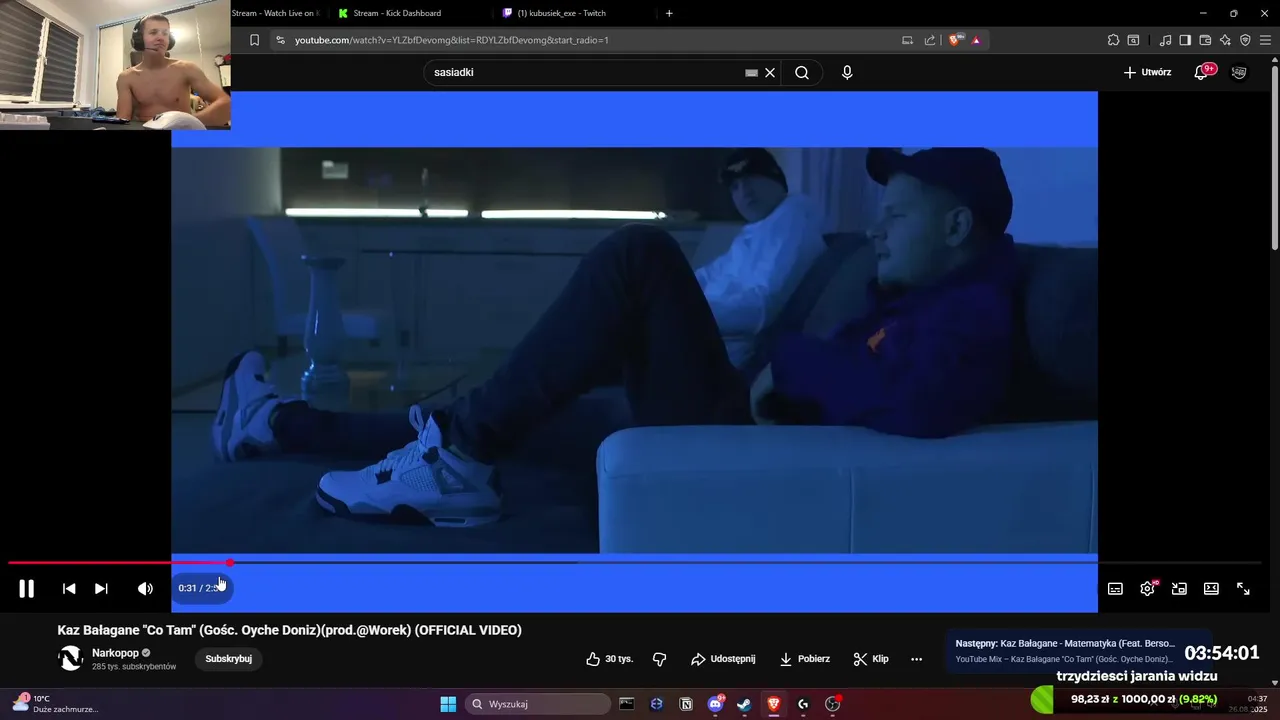
Task: Open YouTube account avatar menu
Action: (1239, 72)
